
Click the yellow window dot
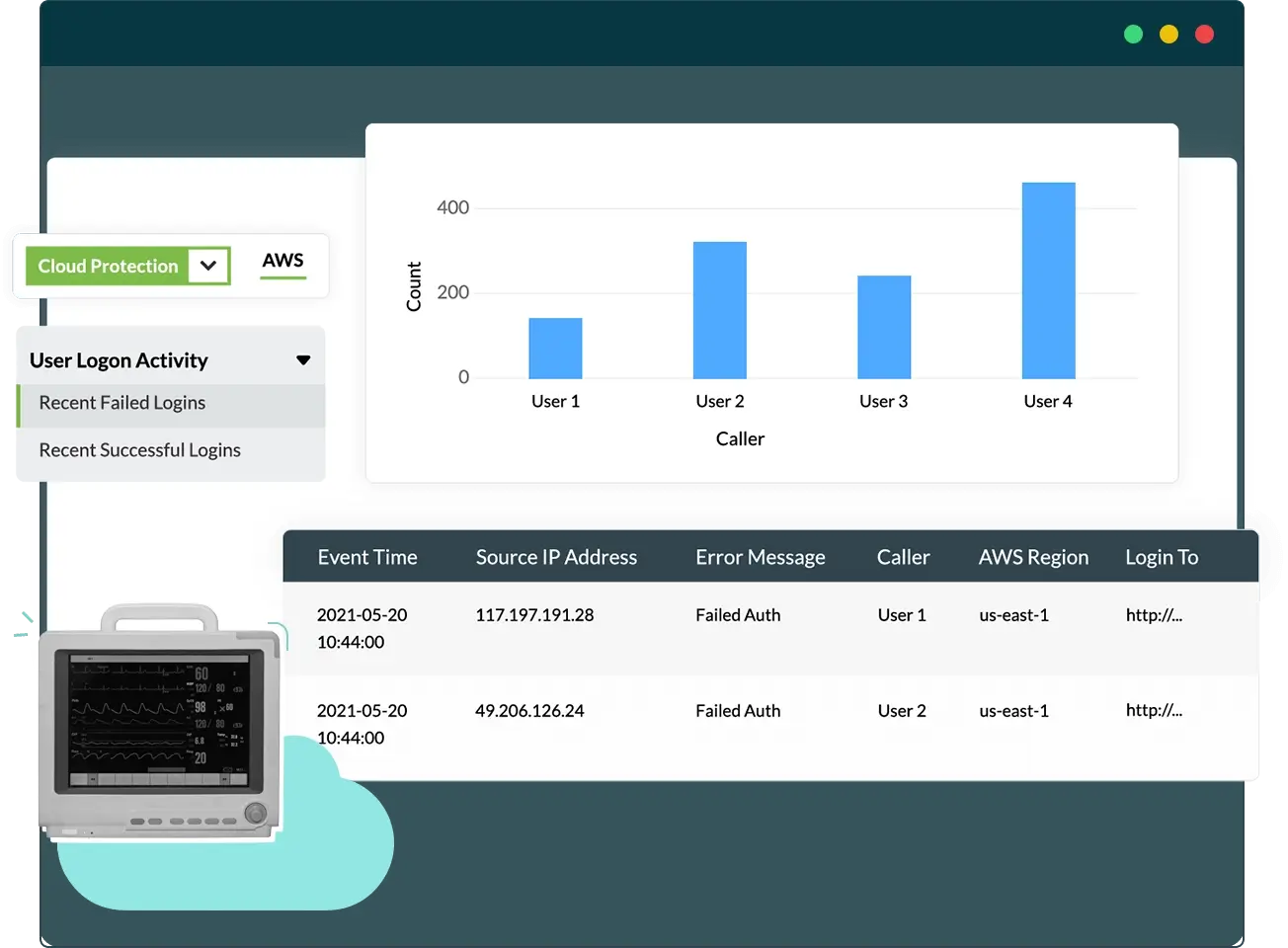[1168, 35]
